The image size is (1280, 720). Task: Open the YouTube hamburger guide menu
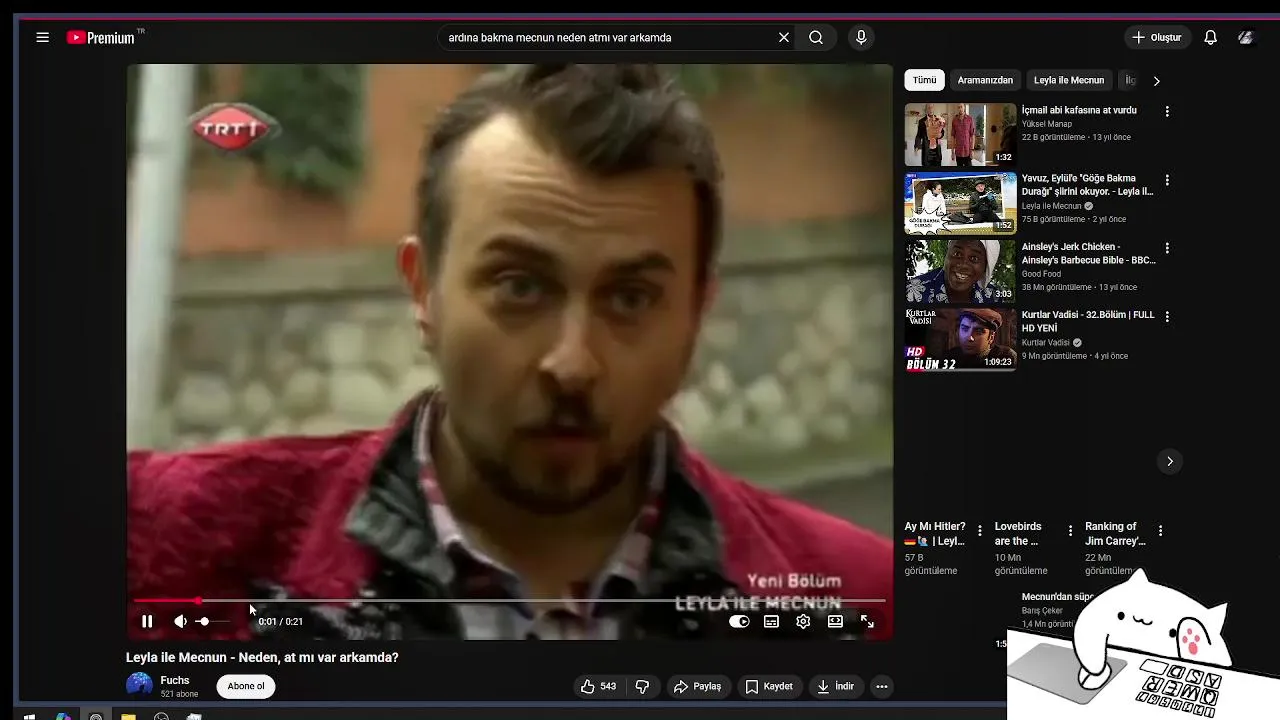pyautogui.click(x=42, y=37)
